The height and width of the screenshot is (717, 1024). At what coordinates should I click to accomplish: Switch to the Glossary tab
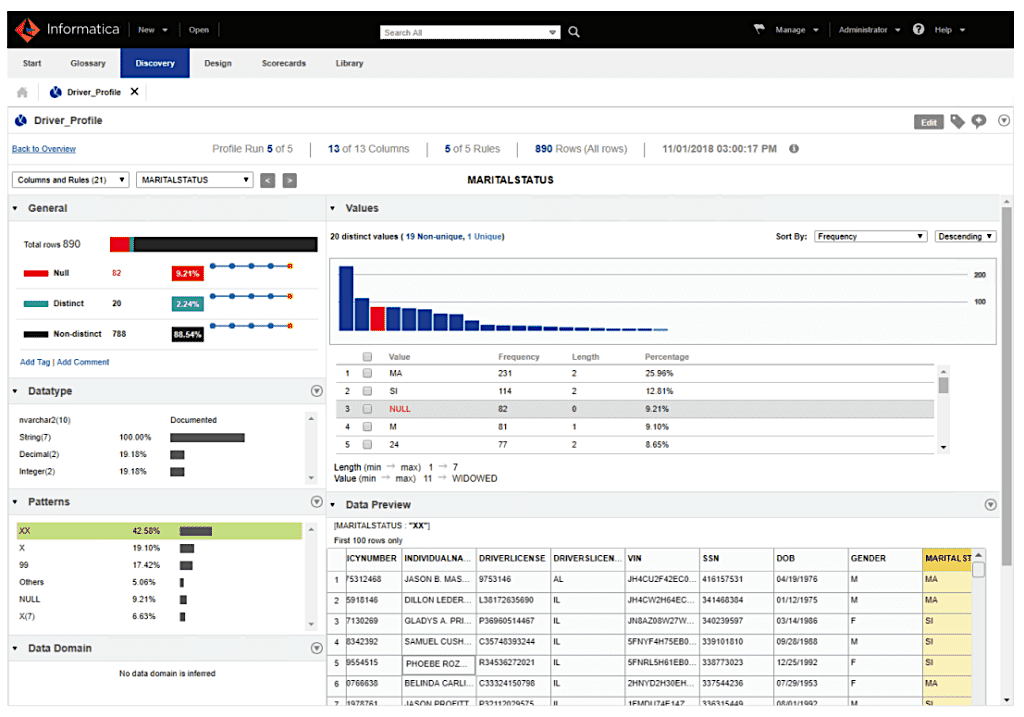[87, 62]
